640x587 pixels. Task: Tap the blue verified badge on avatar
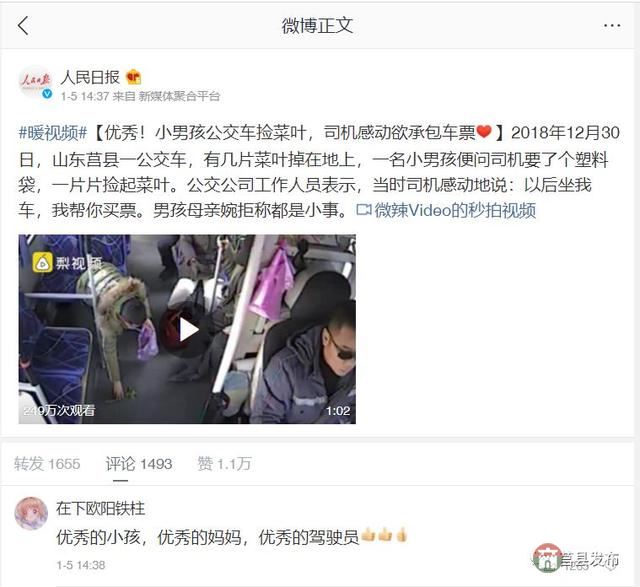pos(47,93)
